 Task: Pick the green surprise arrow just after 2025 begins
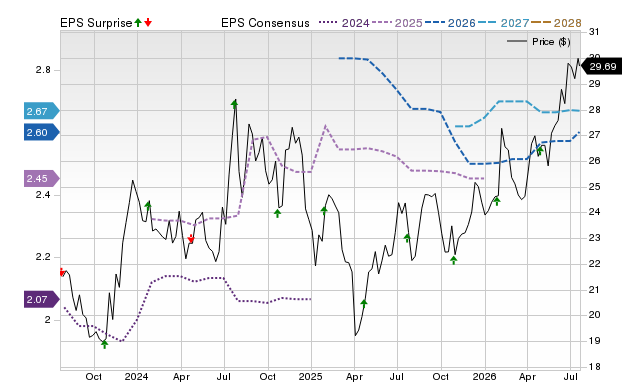(324, 211)
